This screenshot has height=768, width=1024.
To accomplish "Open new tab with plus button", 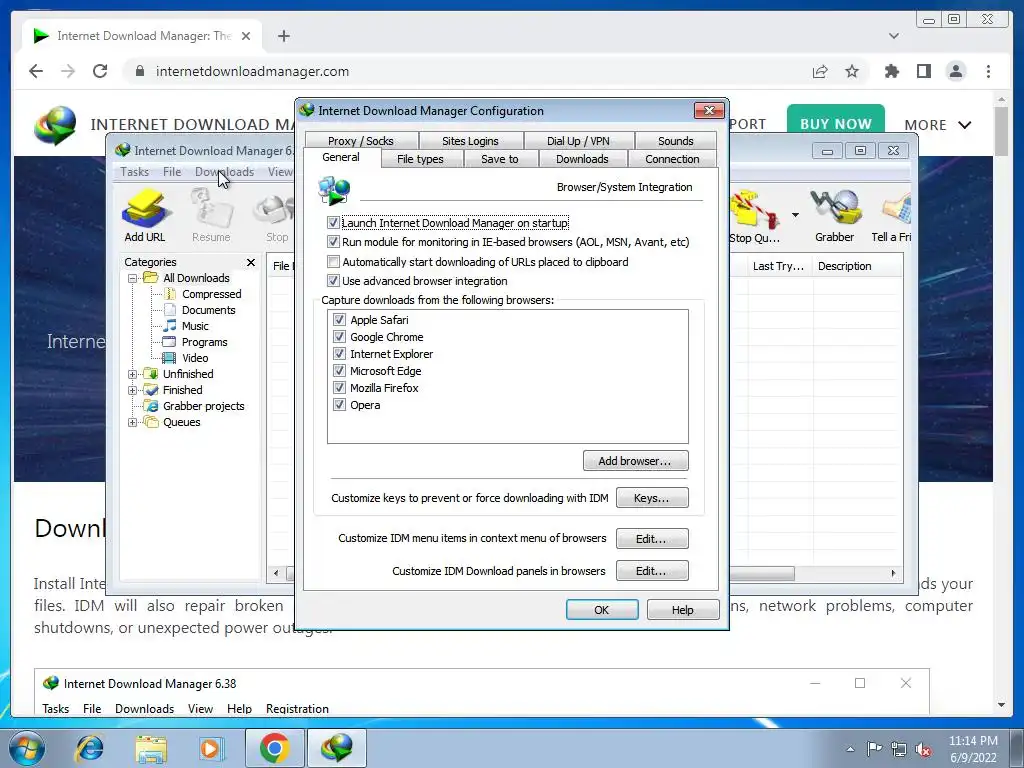I will [283, 36].
